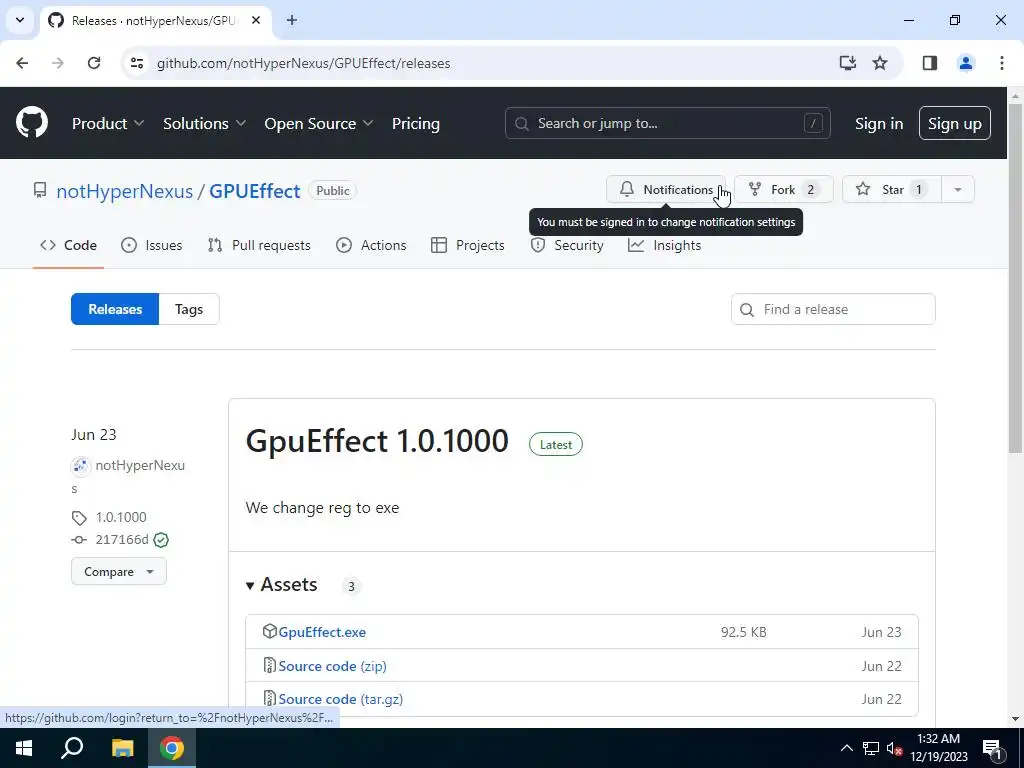Click the Sign up button
This screenshot has height=768, width=1024.
tap(955, 123)
